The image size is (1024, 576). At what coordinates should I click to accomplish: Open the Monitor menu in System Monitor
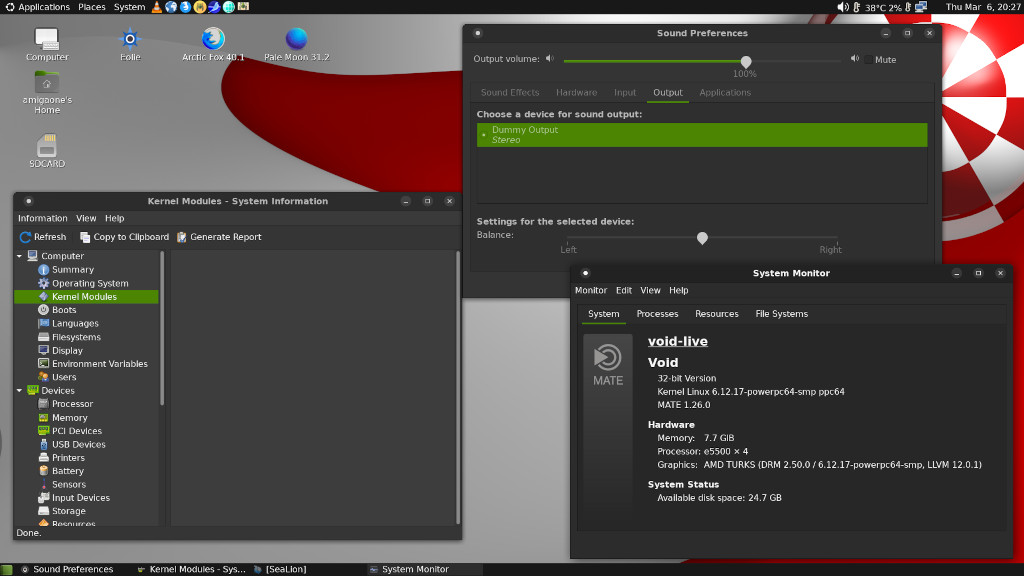590,290
